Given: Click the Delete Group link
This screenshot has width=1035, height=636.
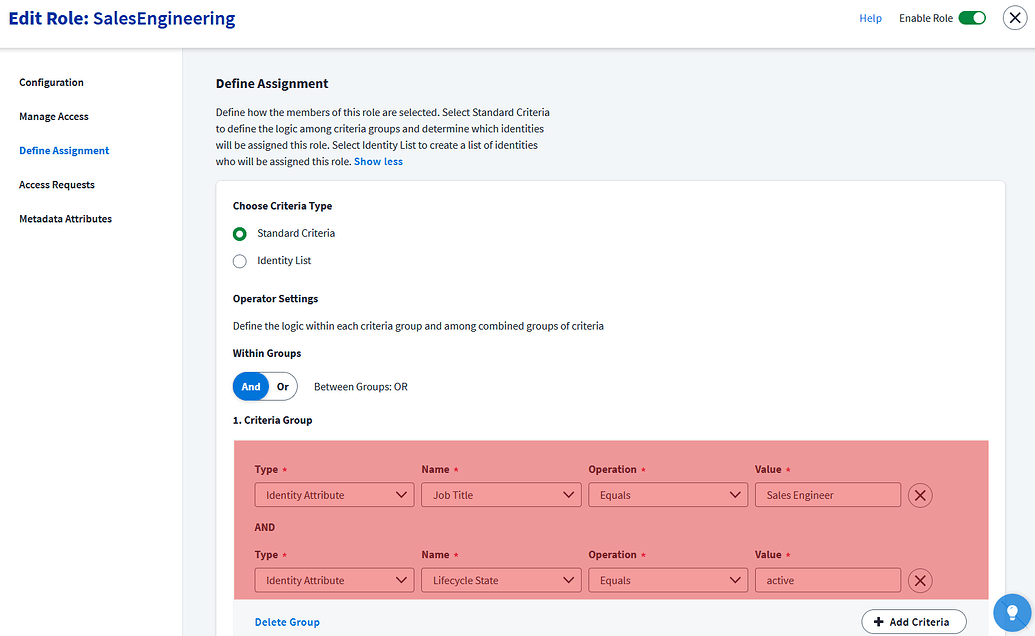Looking at the screenshot, I should [x=286, y=621].
